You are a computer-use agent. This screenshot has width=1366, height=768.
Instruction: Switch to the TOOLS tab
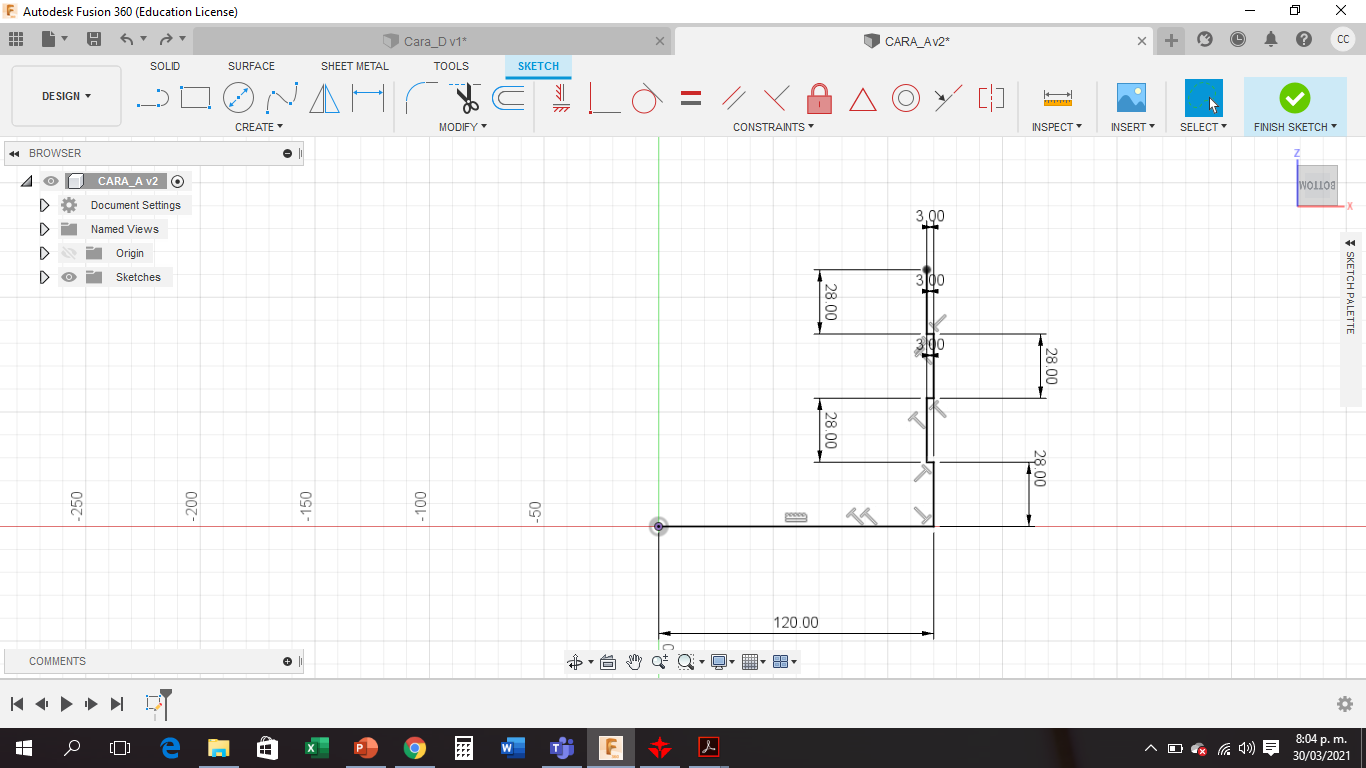451,66
